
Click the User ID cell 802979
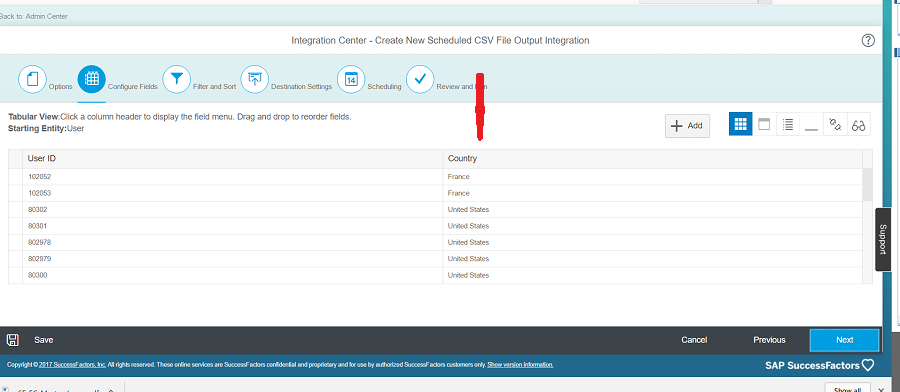[x=232, y=259]
